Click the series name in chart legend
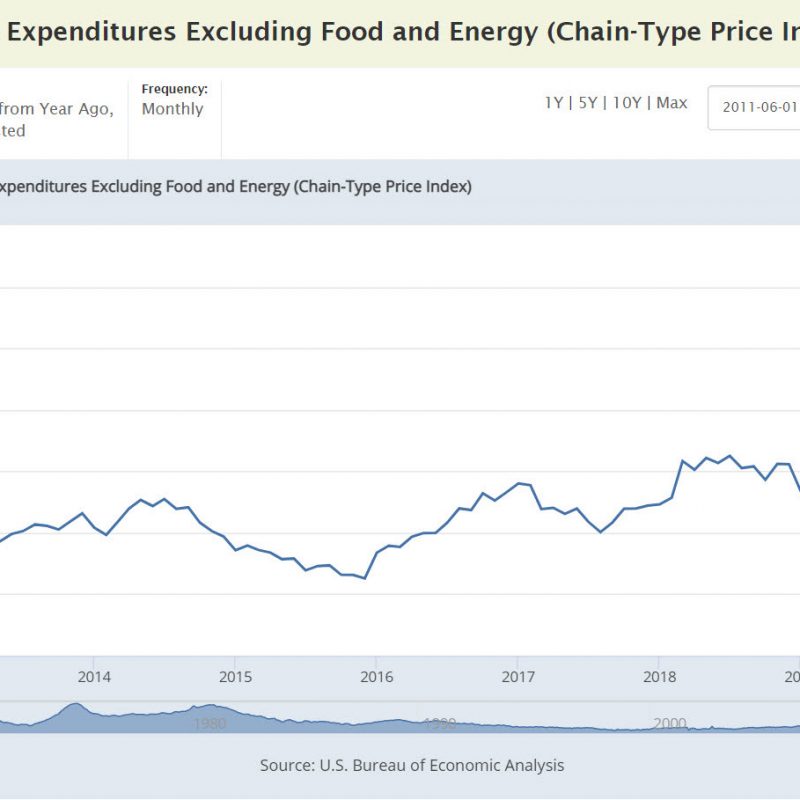The image size is (800, 800). coord(236,186)
